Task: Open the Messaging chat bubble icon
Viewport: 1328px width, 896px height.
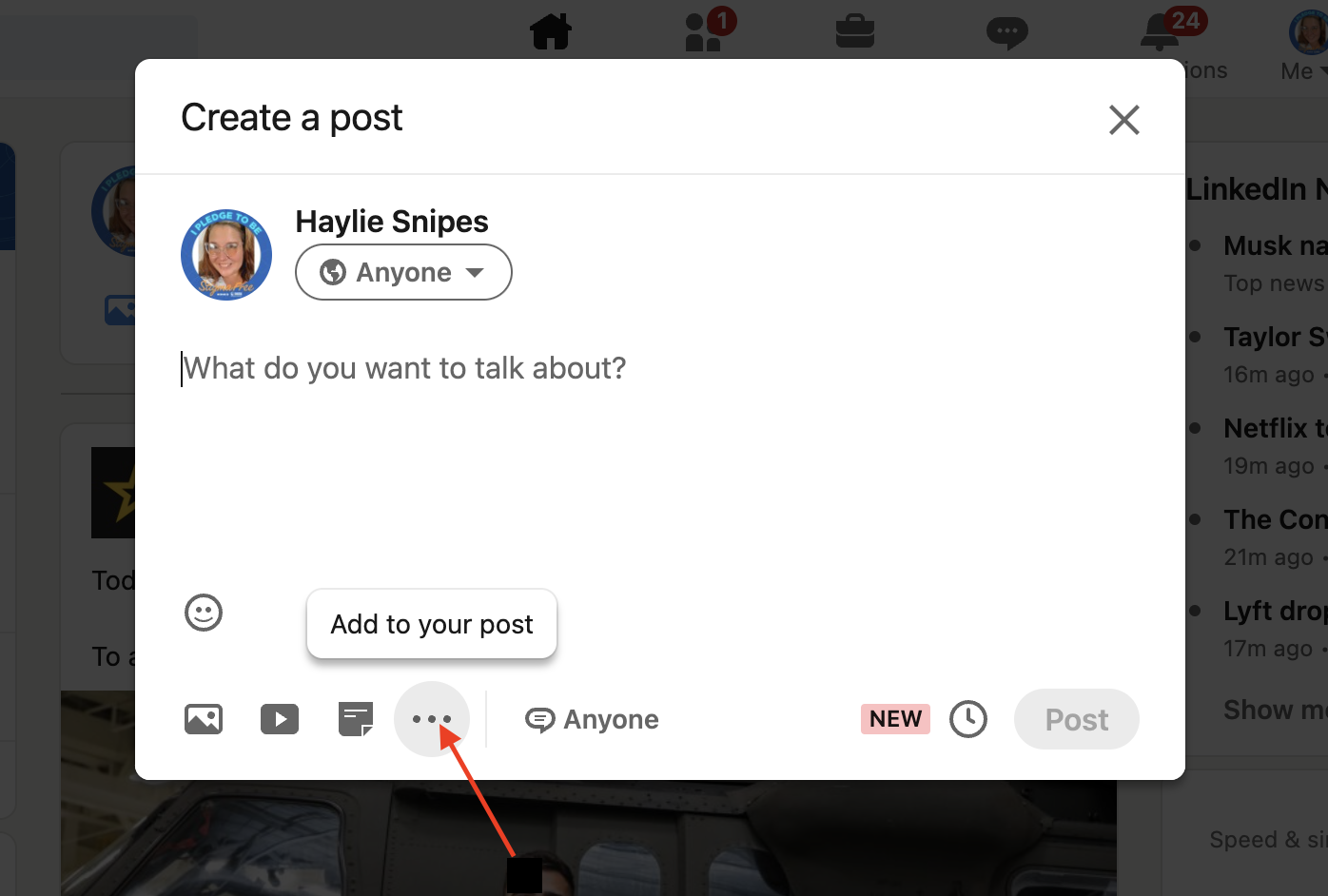Action: pyautogui.click(x=1006, y=32)
